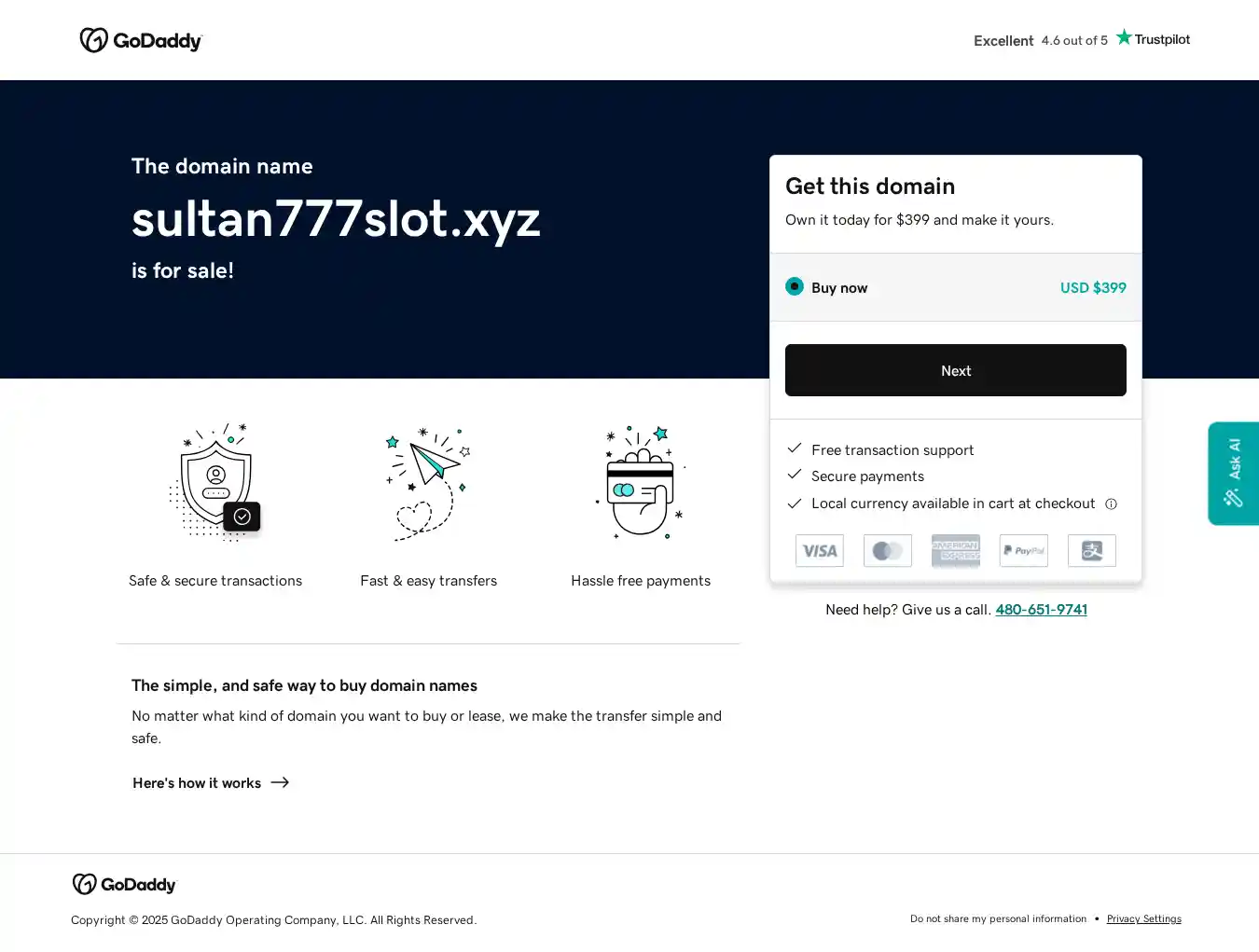
Task: Click the Mastercard payment icon
Action: pos(888,551)
